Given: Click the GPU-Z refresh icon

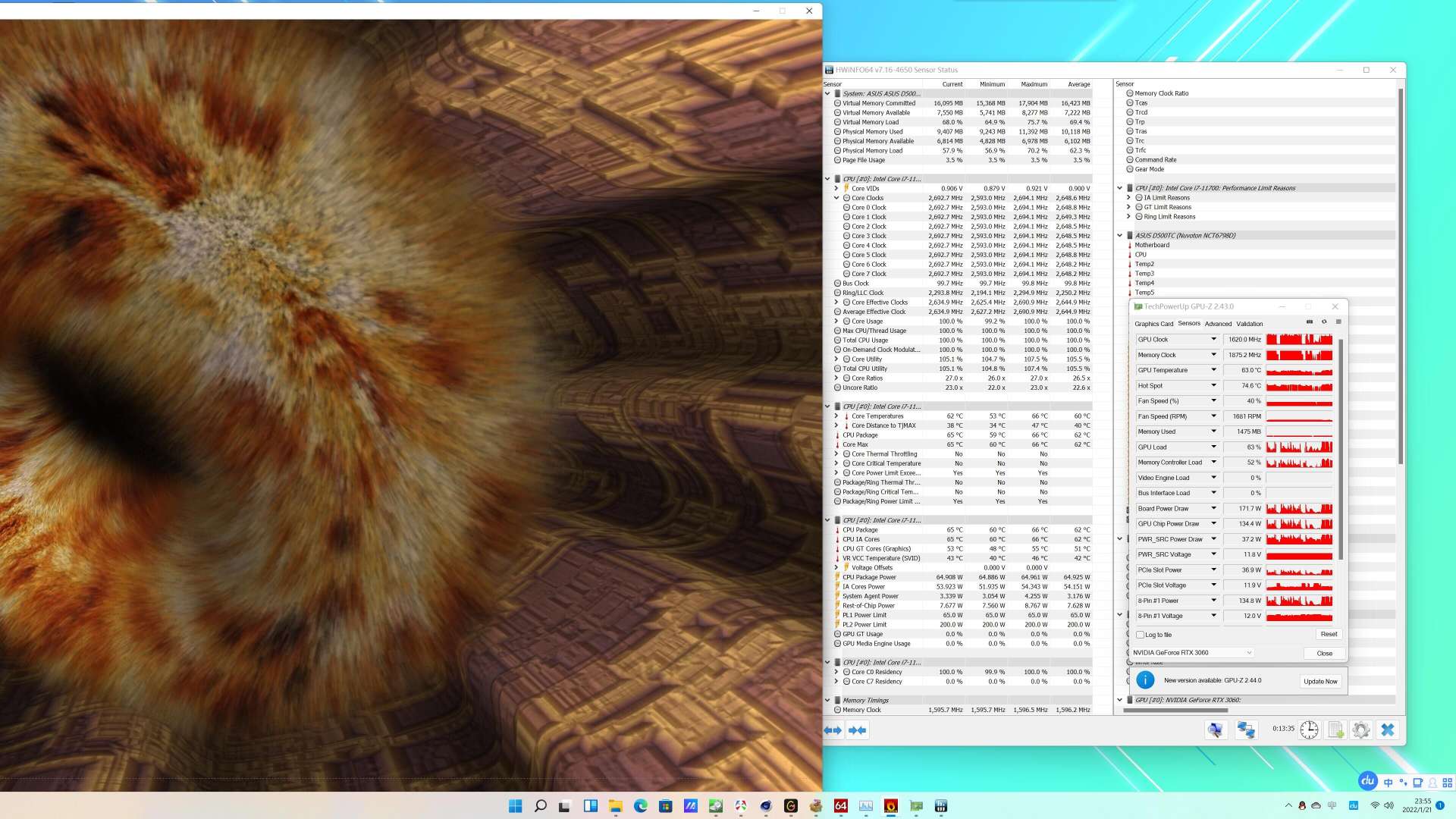Looking at the screenshot, I should [x=1324, y=322].
